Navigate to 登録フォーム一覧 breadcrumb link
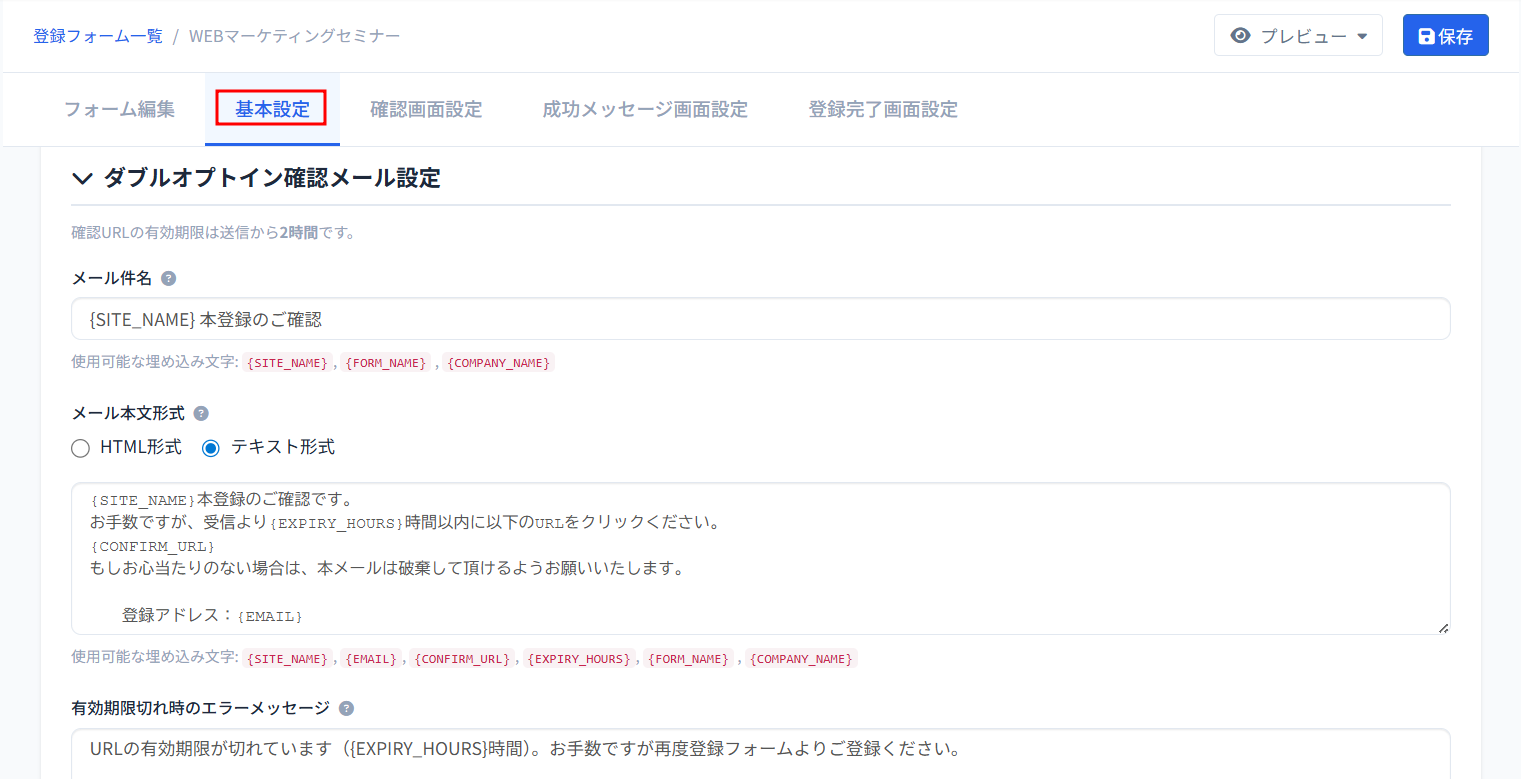The height and width of the screenshot is (779, 1521). click(98, 36)
